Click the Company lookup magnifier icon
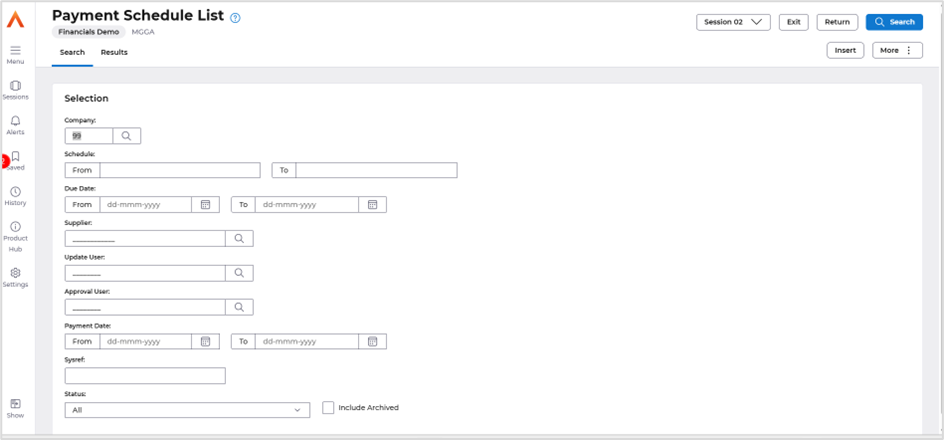Viewport: 944px width, 440px height. pos(127,136)
